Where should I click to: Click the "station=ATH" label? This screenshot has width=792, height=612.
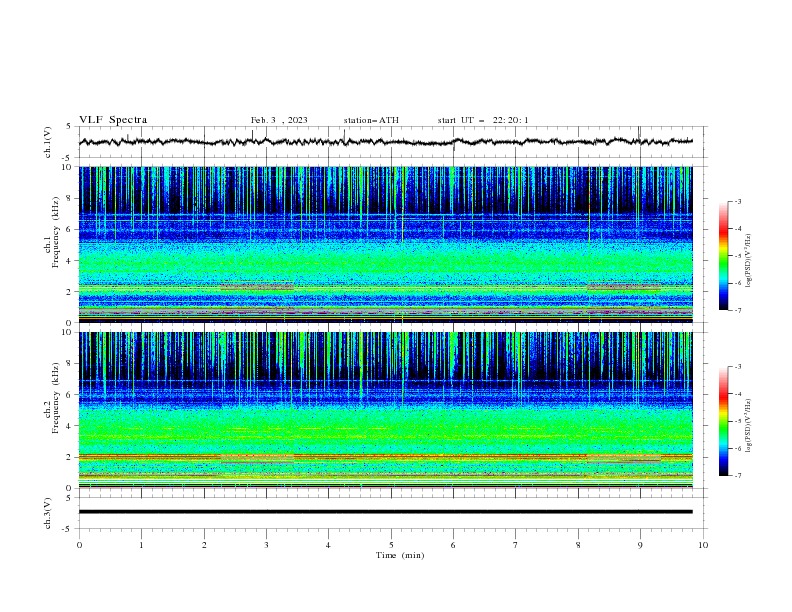coord(371,120)
